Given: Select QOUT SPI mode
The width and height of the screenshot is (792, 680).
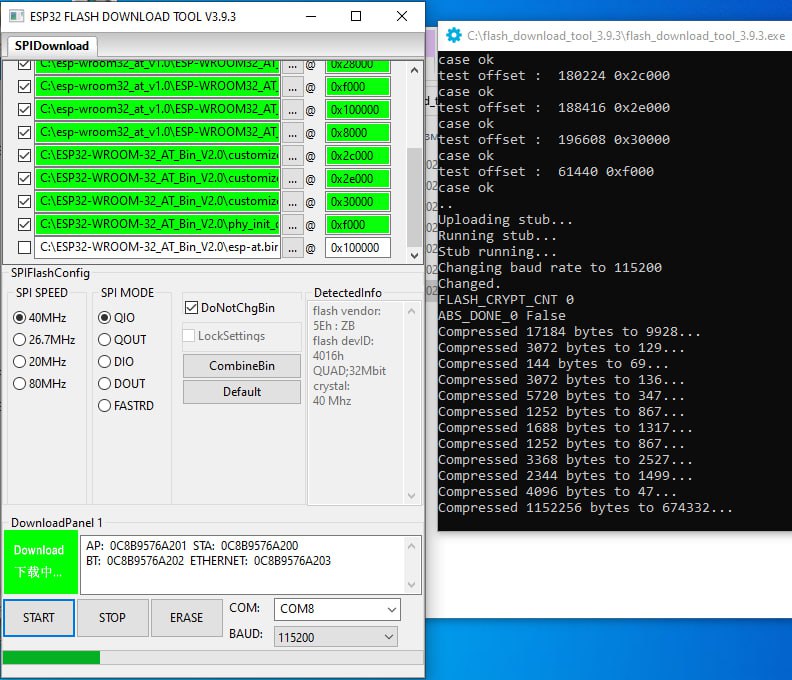Looking at the screenshot, I should click(x=104, y=339).
